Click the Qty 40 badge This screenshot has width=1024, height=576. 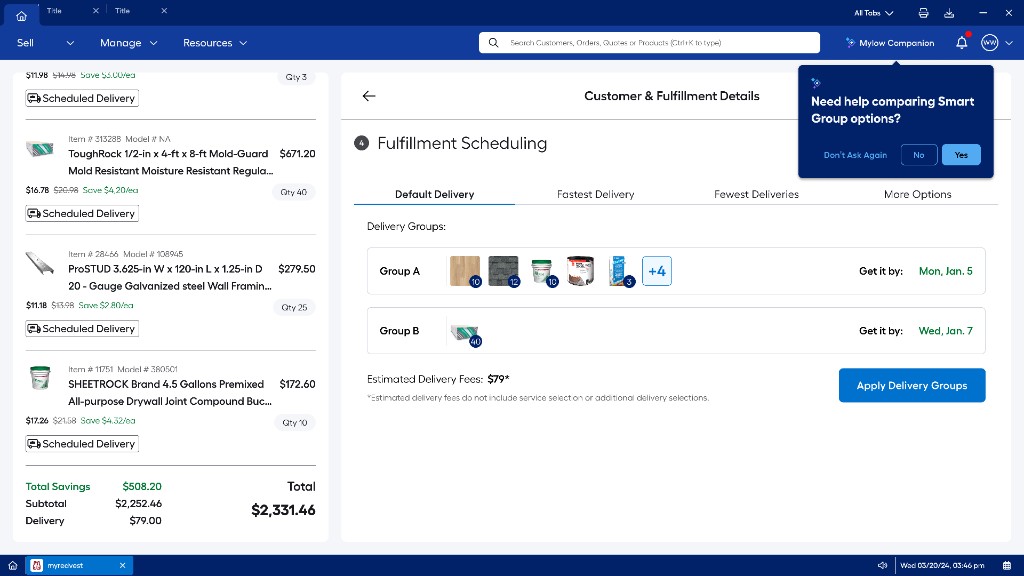click(293, 192)
